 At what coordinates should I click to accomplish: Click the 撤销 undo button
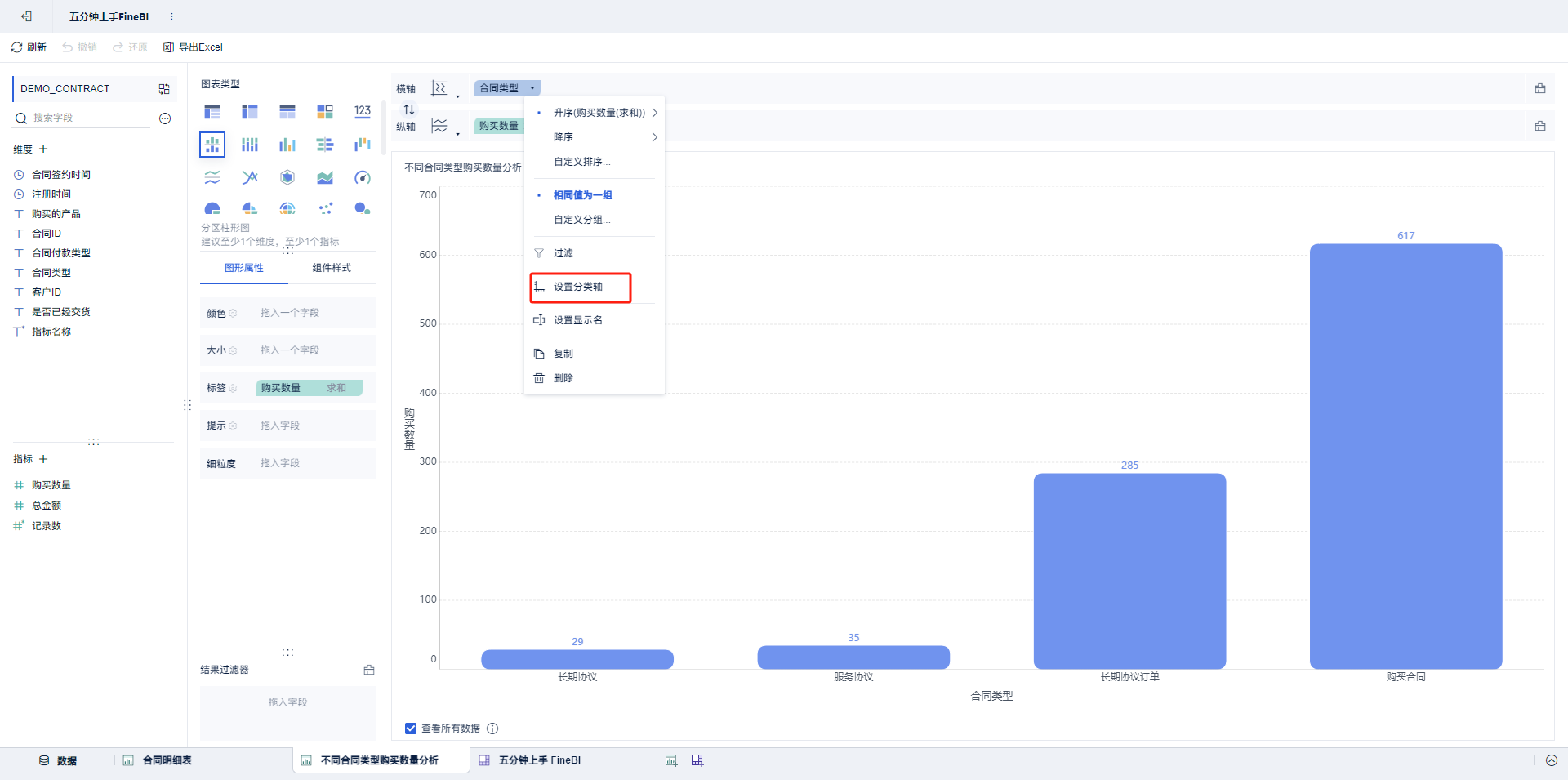pyautogui.click(x=79, y=47)
